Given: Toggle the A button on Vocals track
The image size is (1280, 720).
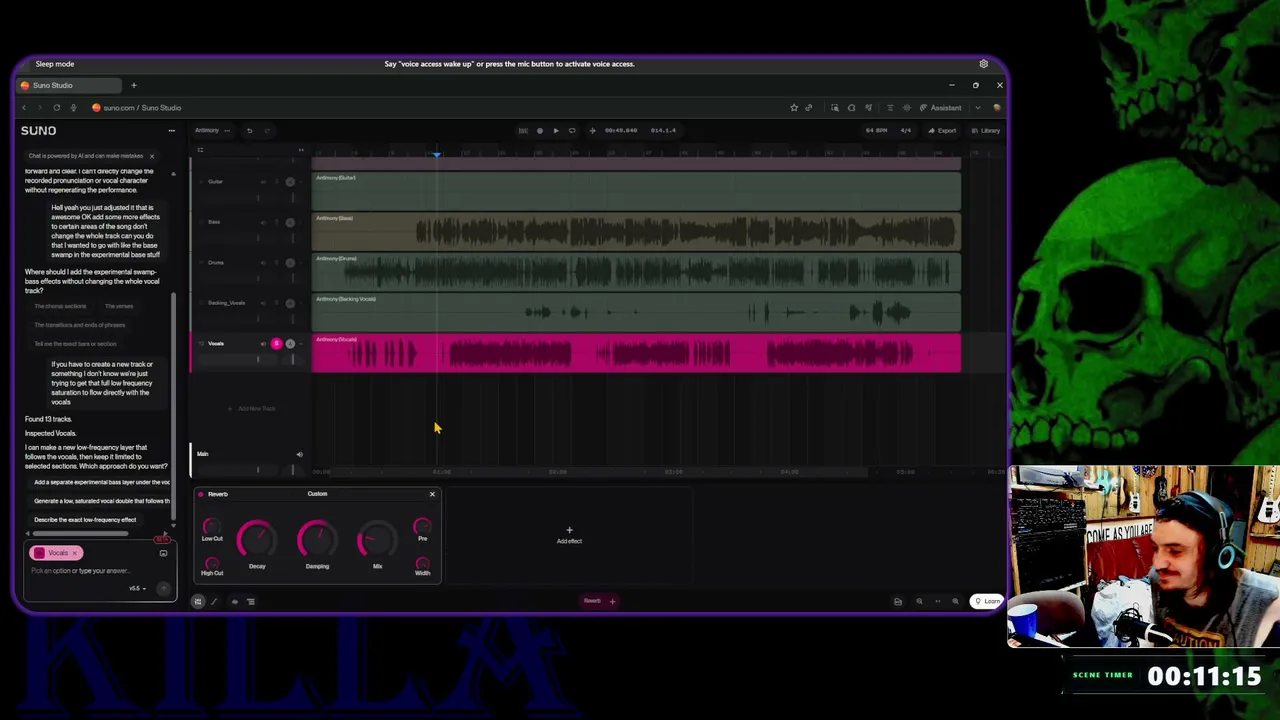Looking at the screenshot, I should (290, 344).
